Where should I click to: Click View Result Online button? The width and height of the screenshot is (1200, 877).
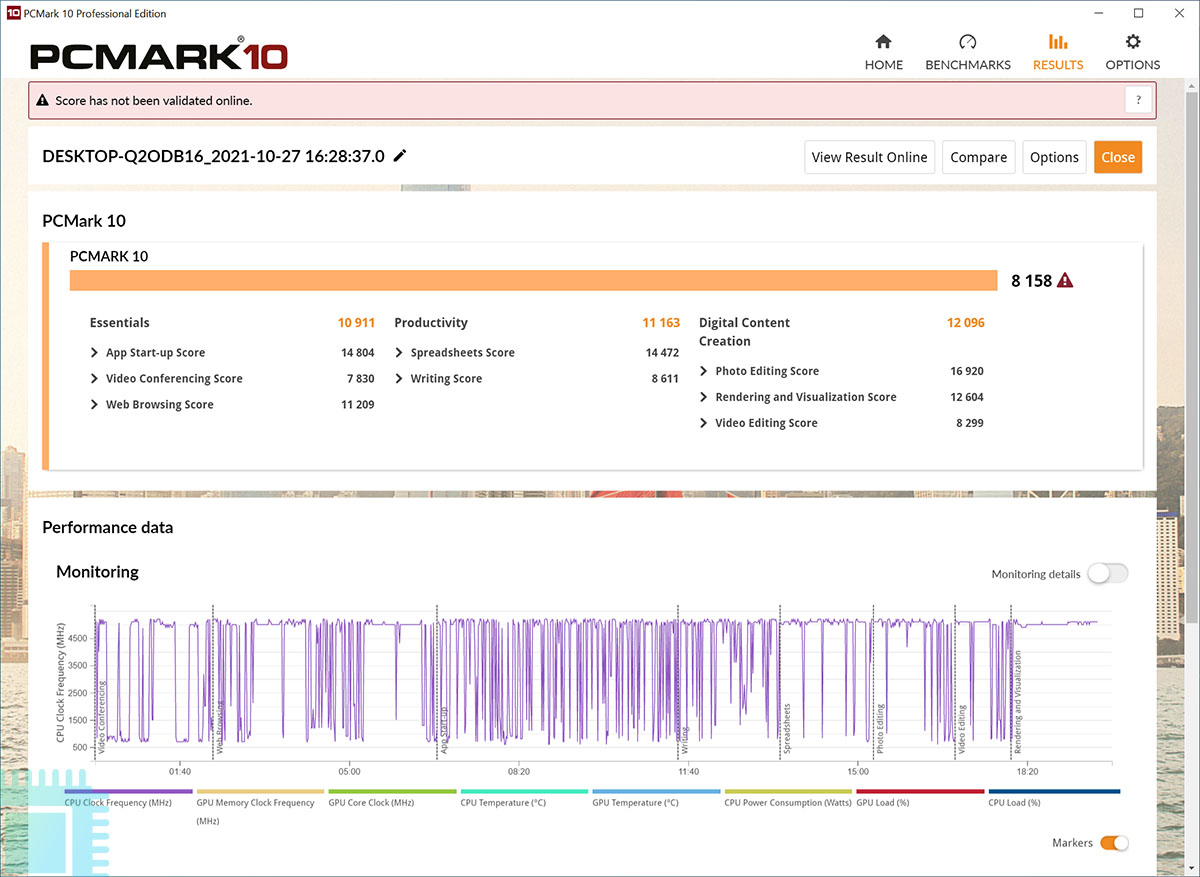coord(869,157)
